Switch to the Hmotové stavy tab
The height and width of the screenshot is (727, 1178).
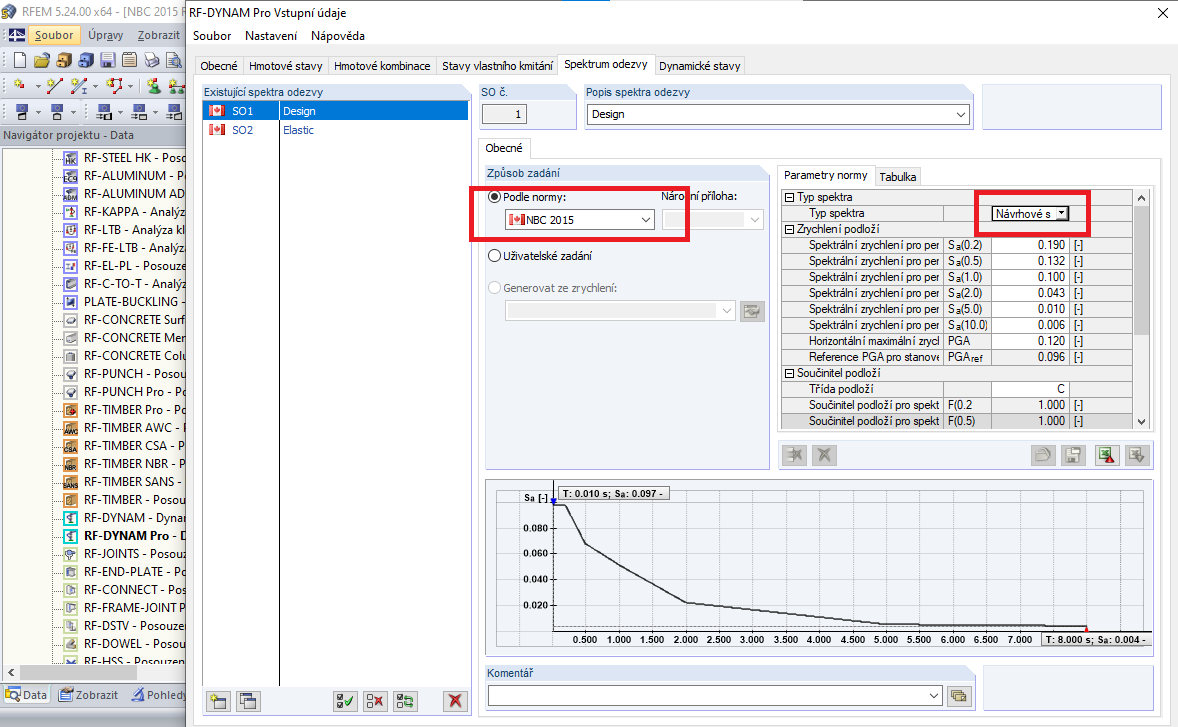pos(285,66)
